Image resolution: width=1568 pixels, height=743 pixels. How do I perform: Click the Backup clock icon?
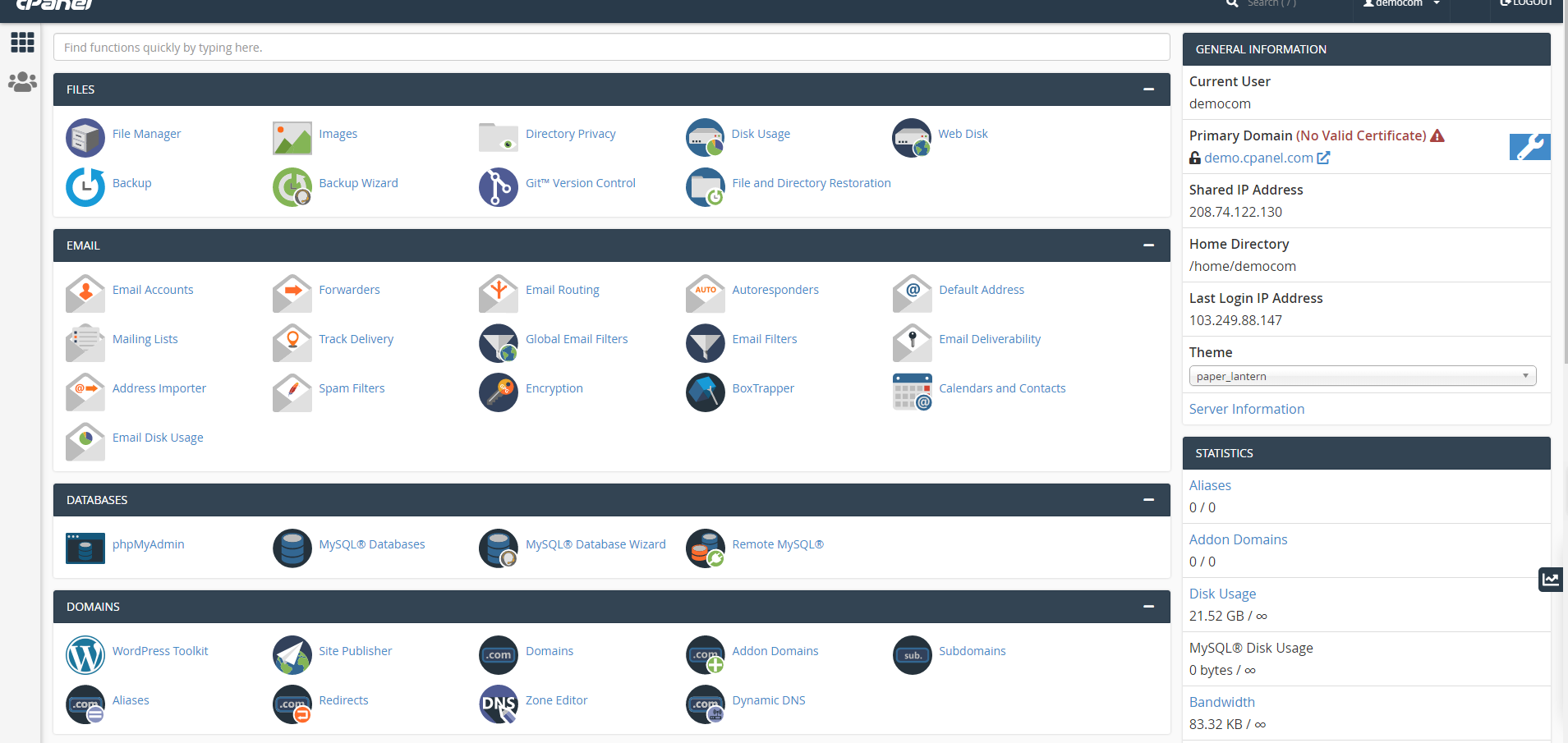click(85, 187)
